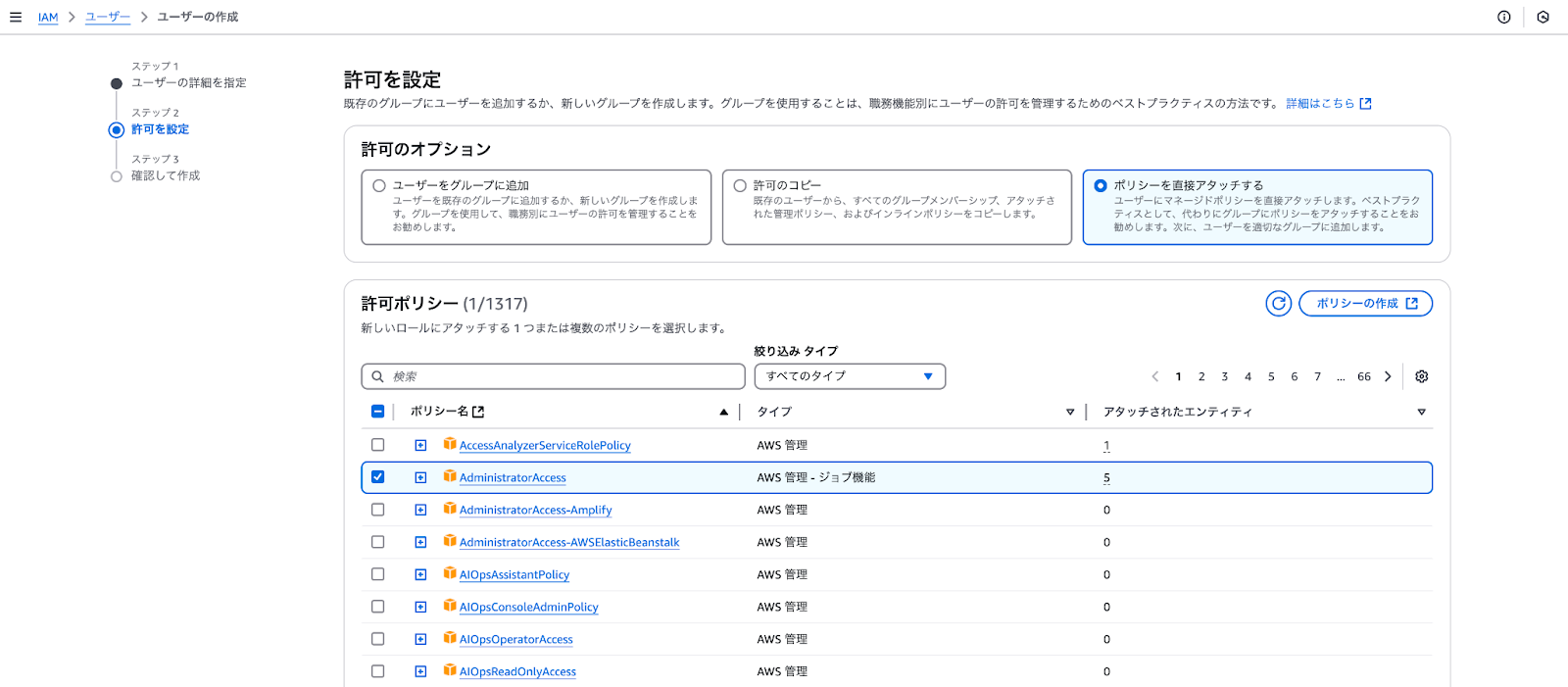Image resolution: width=1568 pixels, height=687 pixels.
Task: Go to IAM breadcrumb
Action: coord(48,18)
